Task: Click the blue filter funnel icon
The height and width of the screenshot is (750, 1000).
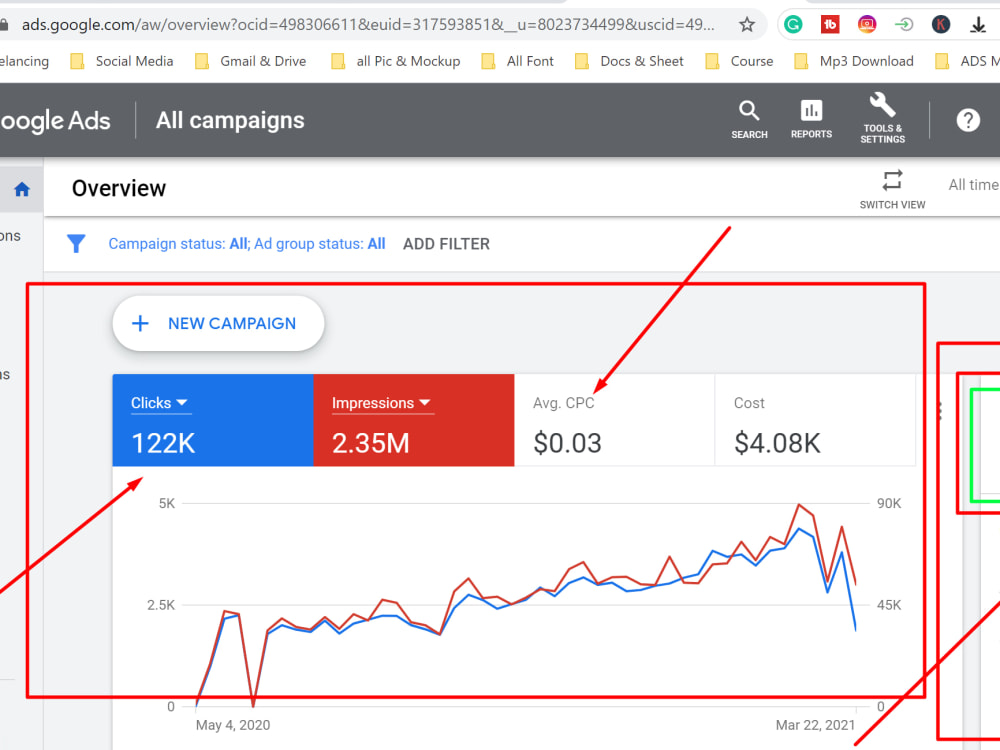Action: (76, 244)
